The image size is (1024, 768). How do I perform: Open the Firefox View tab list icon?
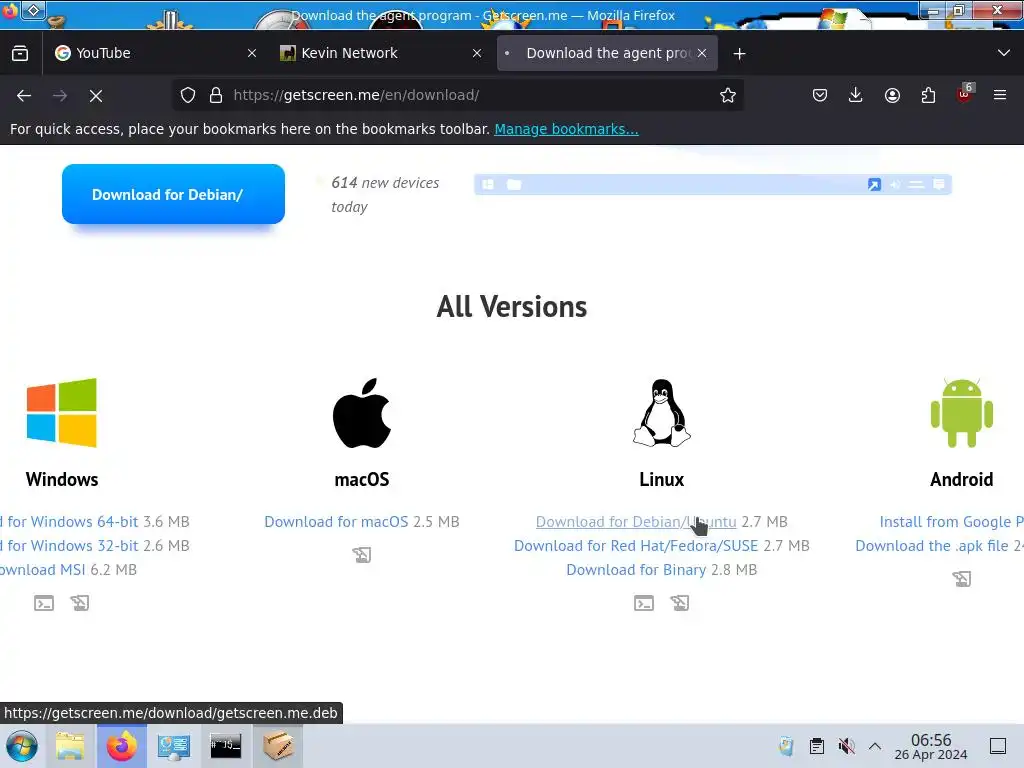(20, 53)
